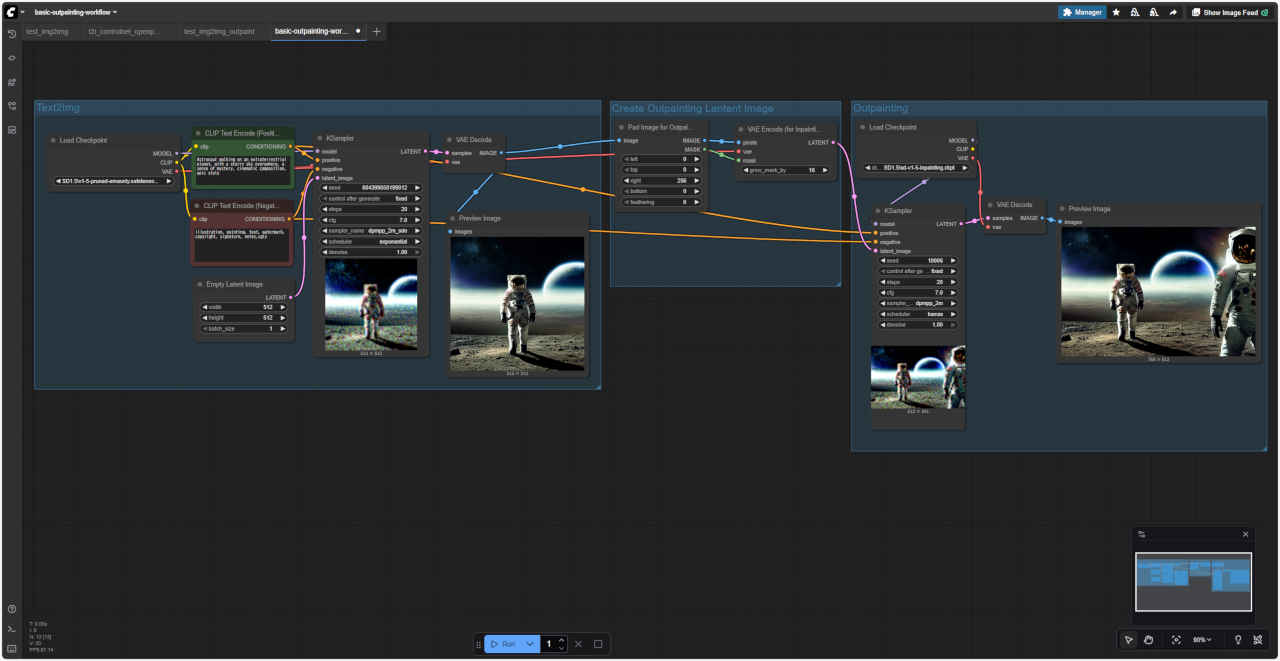Click the fit view icon
The image size is (1280, 661).
point(1175,640)
